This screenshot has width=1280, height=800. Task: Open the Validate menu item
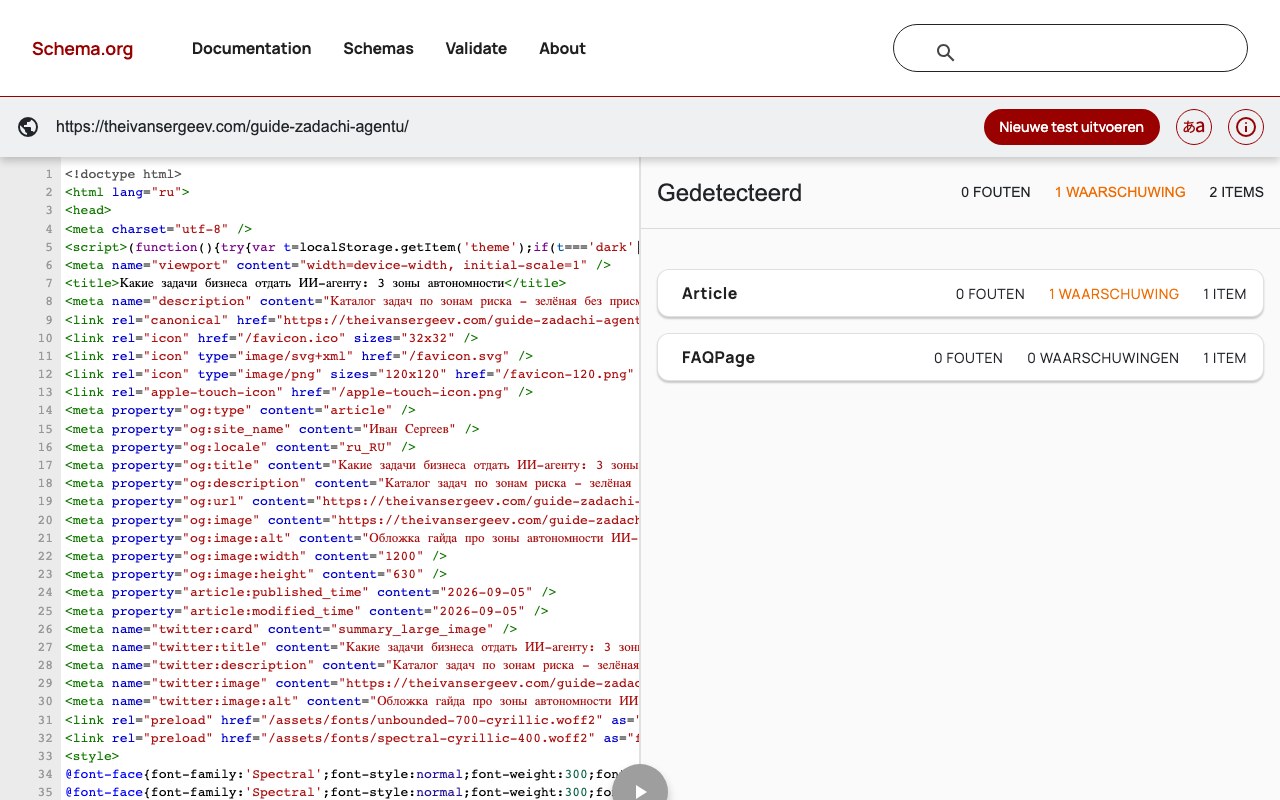tap(476, 48)
